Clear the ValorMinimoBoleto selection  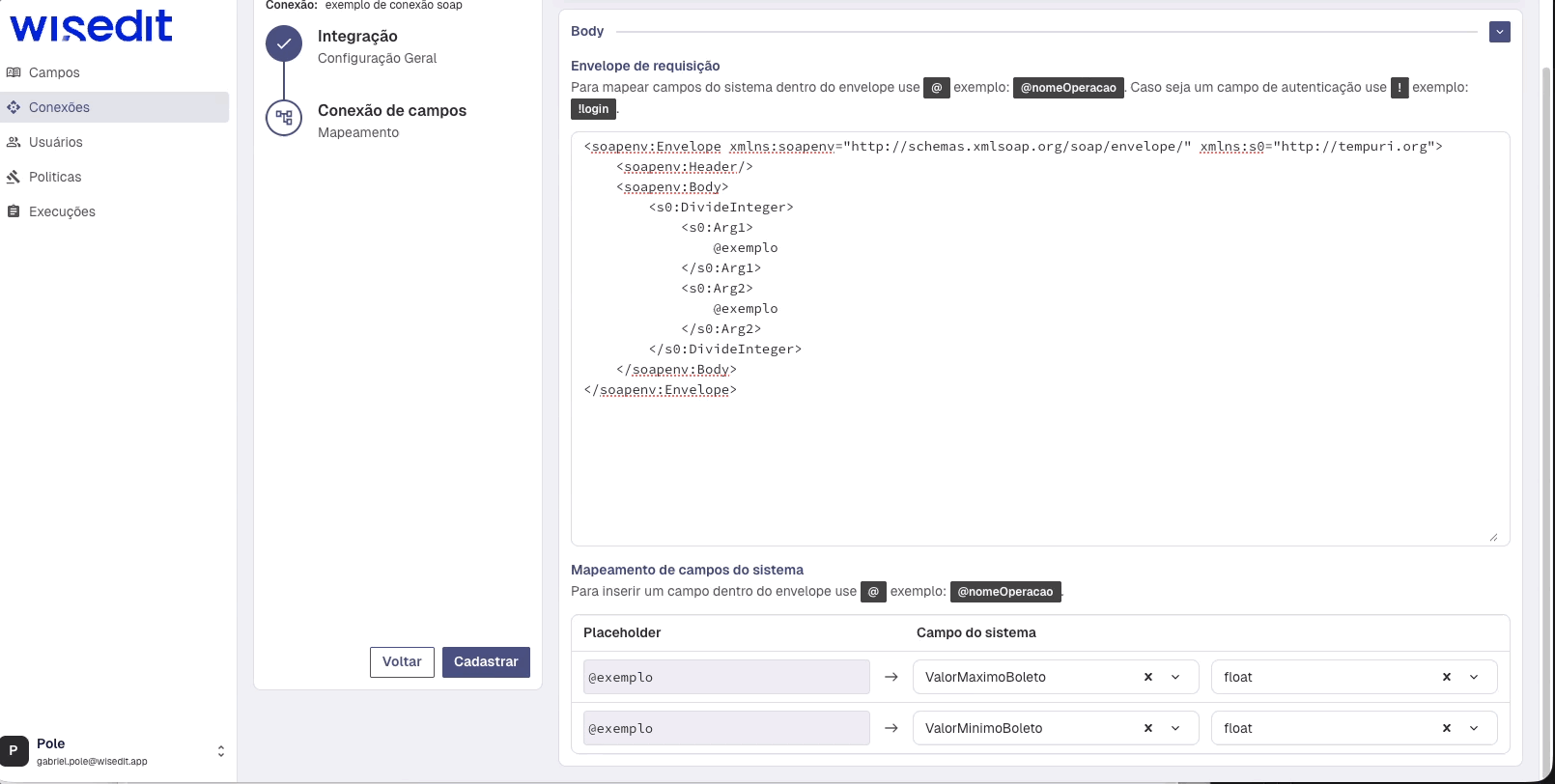point(1148,728)
